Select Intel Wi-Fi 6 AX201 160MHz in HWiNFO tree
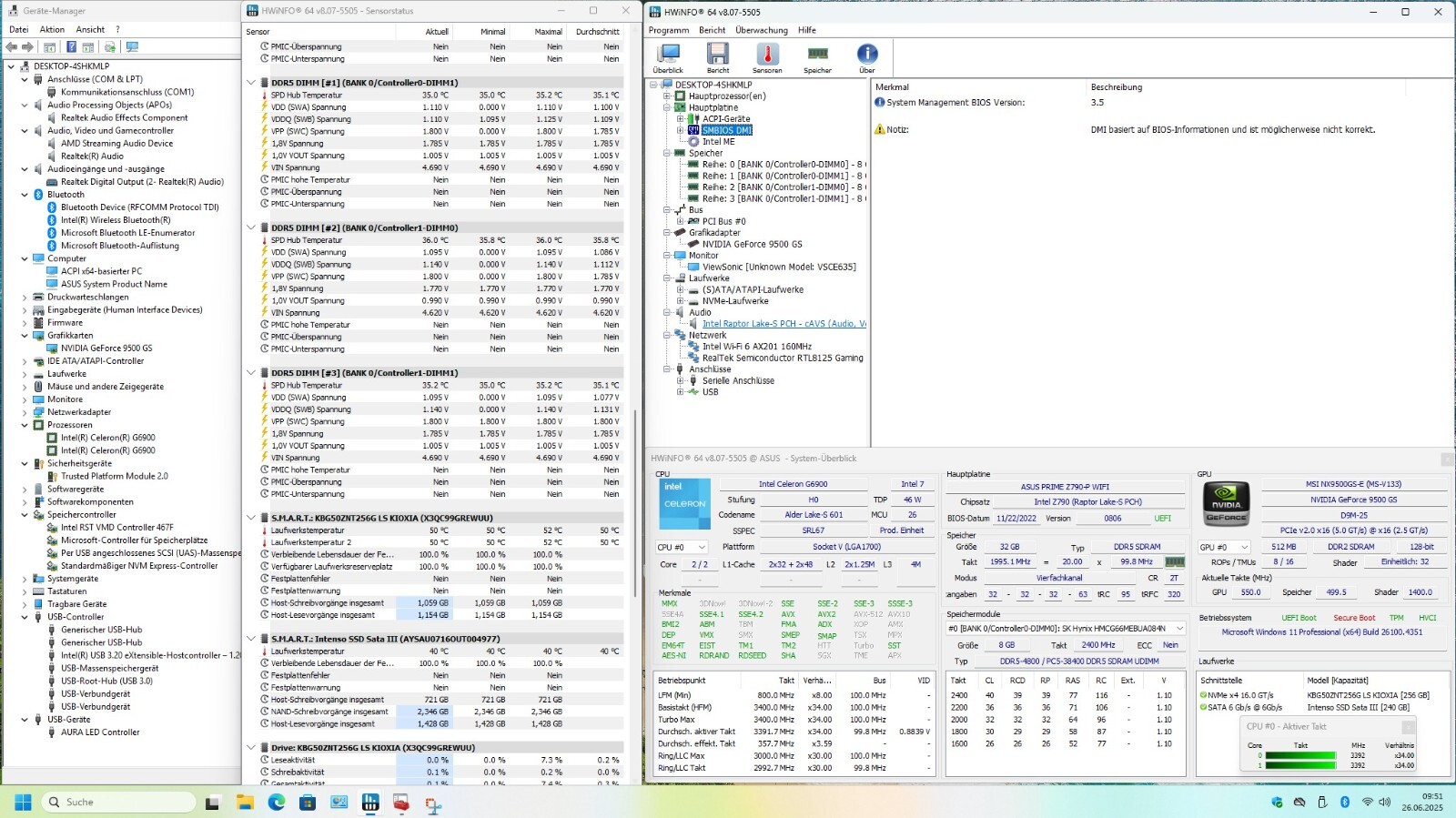The image size is (1456, 818). [x=756, y=347]
